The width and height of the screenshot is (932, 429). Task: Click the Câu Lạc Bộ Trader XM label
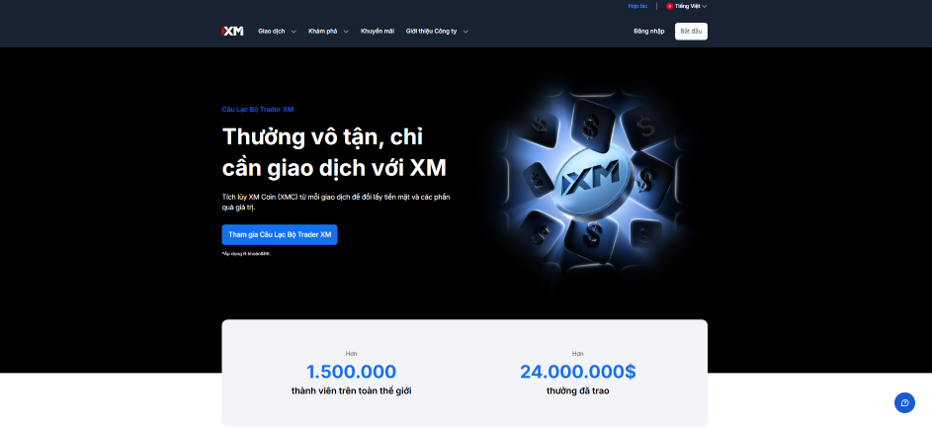pos(258,109)
